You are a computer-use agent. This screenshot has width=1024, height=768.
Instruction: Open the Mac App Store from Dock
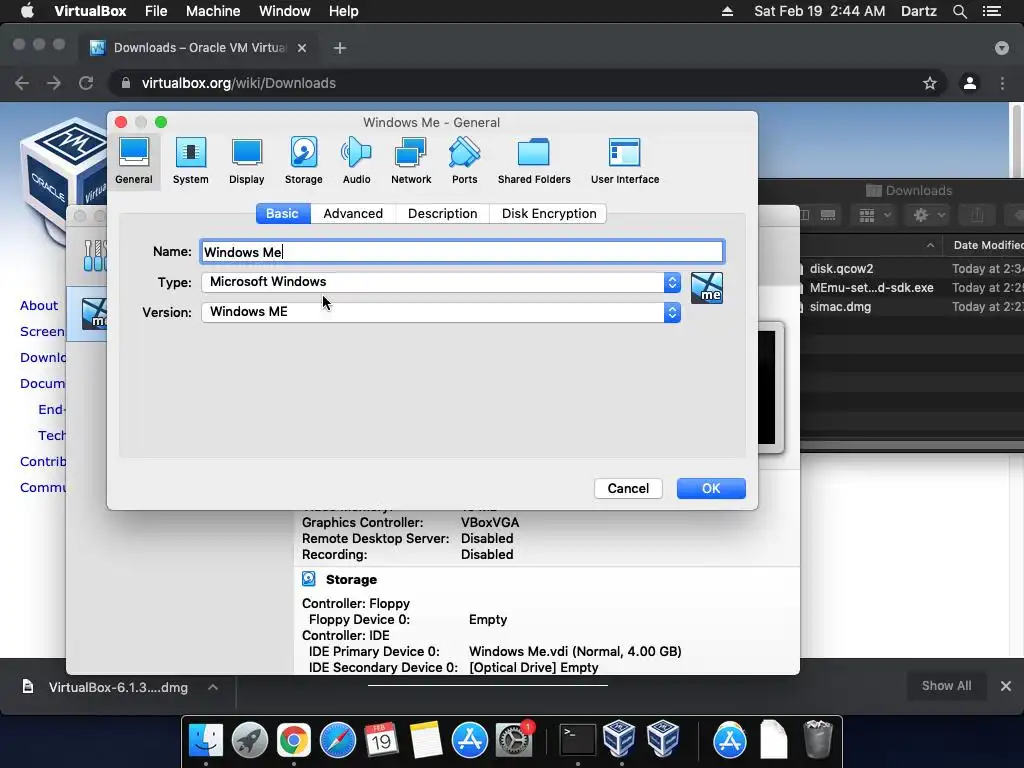(470, 740)
